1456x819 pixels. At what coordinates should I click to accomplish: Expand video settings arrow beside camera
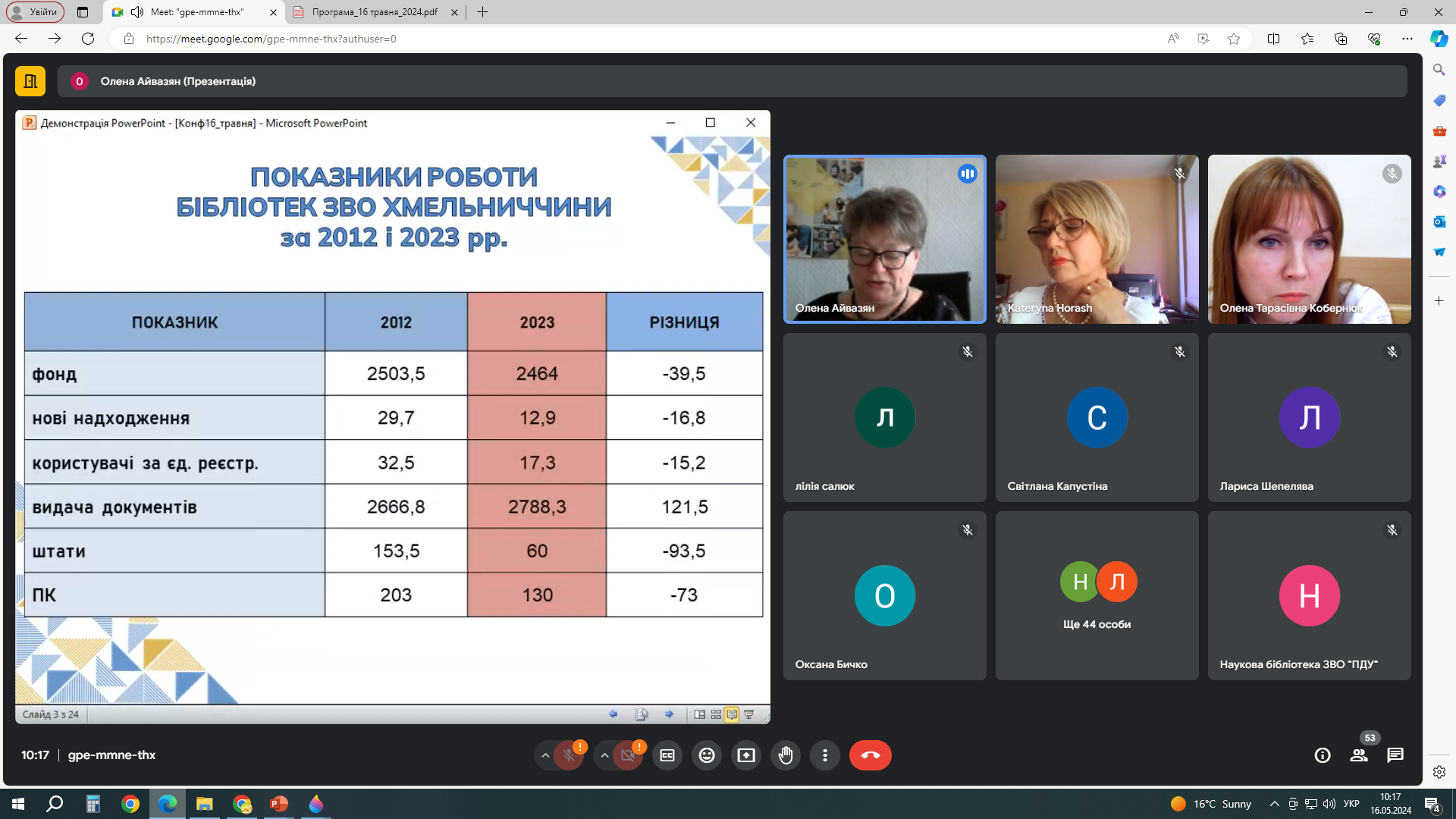click(x=604, y=755)
